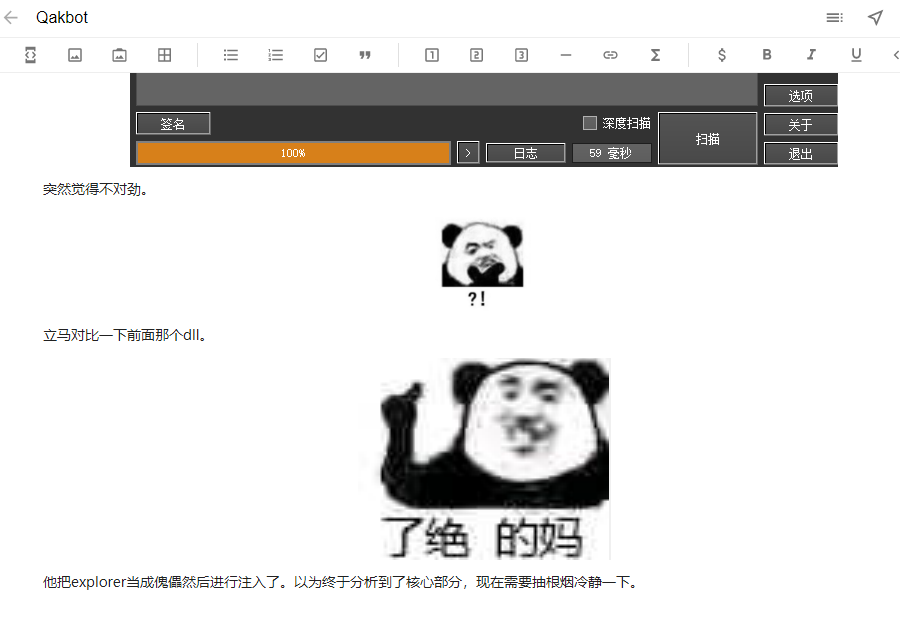Click the 选项 button
The height and width of the screenshot is (625, 900).
(x=800, y=95)
